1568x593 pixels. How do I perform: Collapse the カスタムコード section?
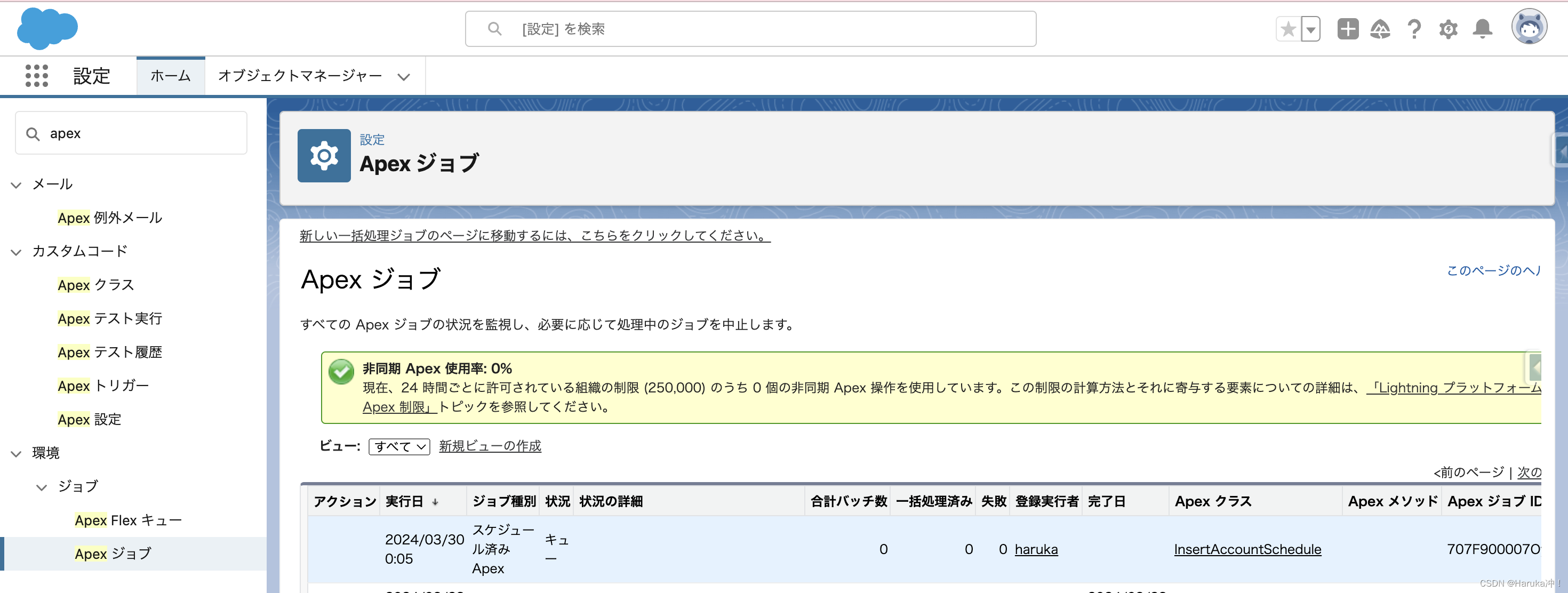[x=15, y=253]
